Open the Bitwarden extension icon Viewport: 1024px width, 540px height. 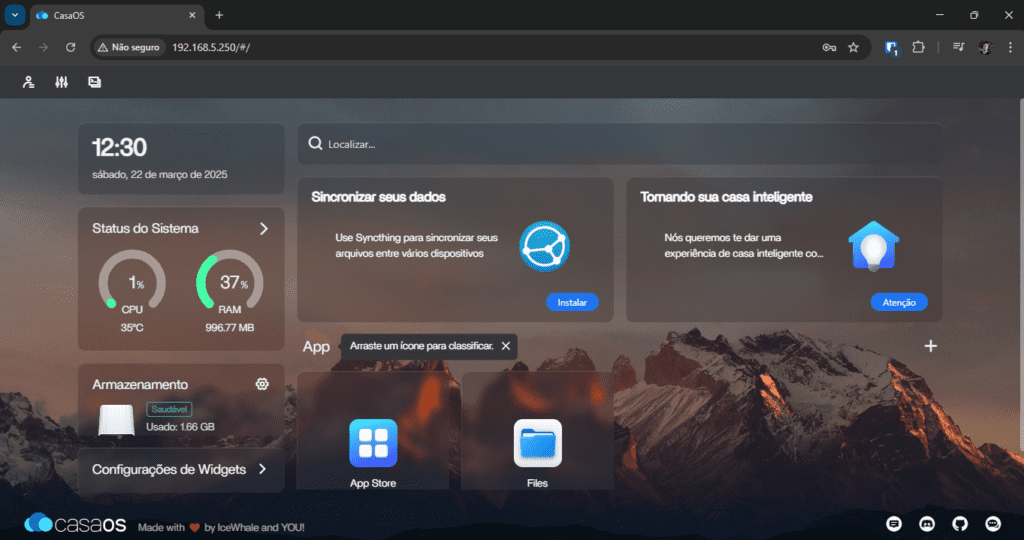tap(891, 48)
